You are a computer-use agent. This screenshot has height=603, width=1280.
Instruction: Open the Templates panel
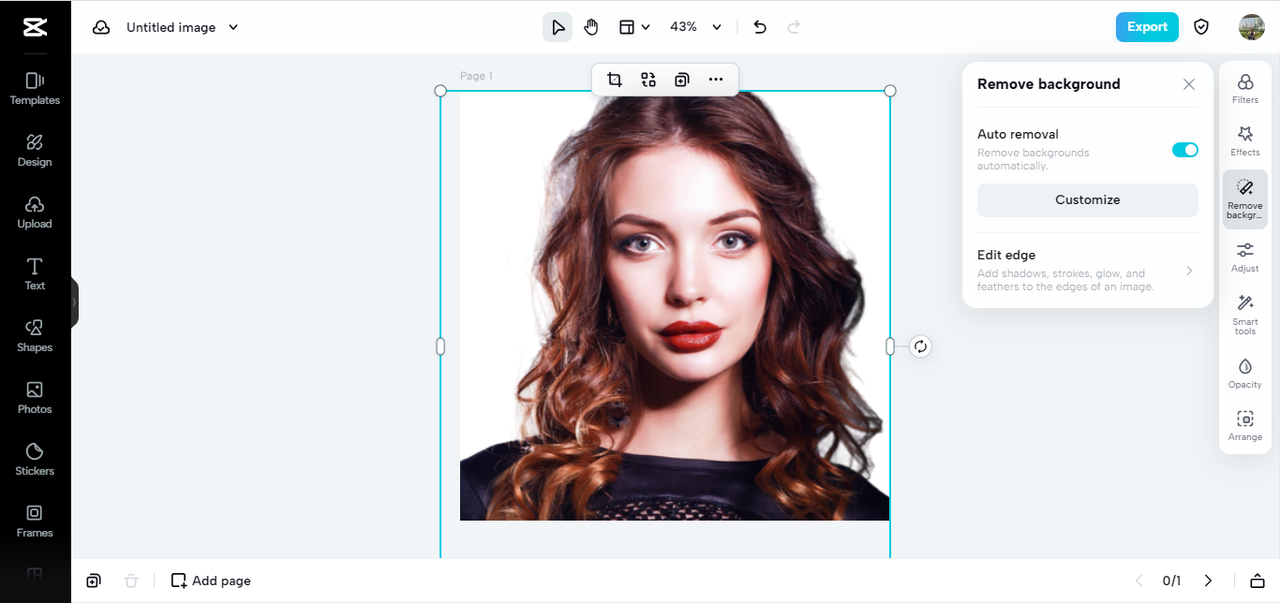click(x=35, y=88)
